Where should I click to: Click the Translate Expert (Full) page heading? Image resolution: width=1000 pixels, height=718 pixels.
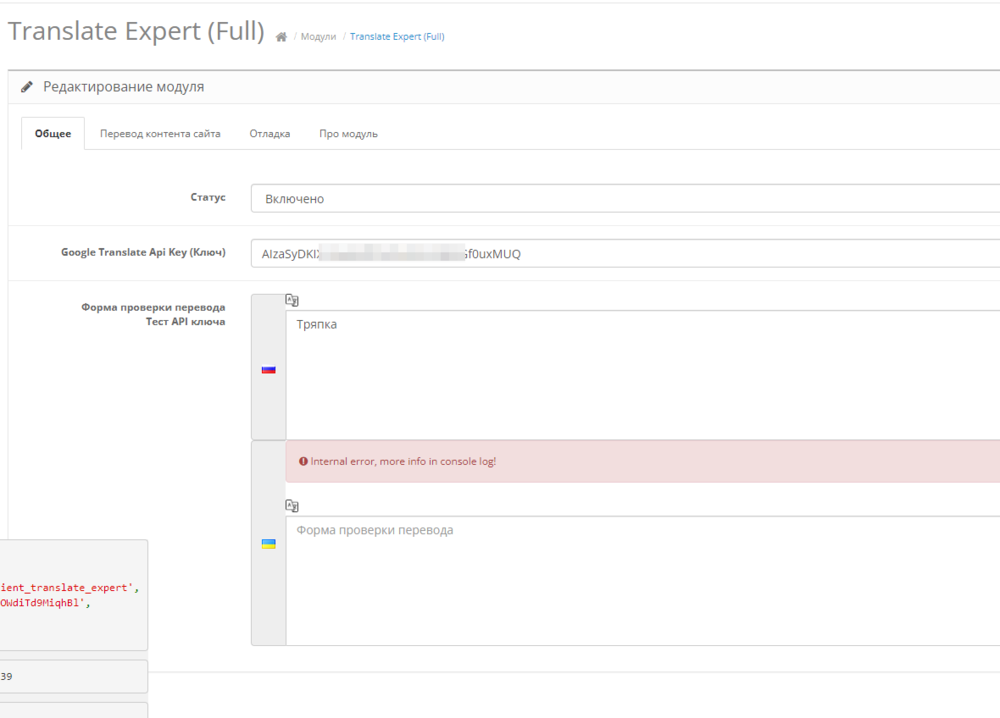(136, 32)
